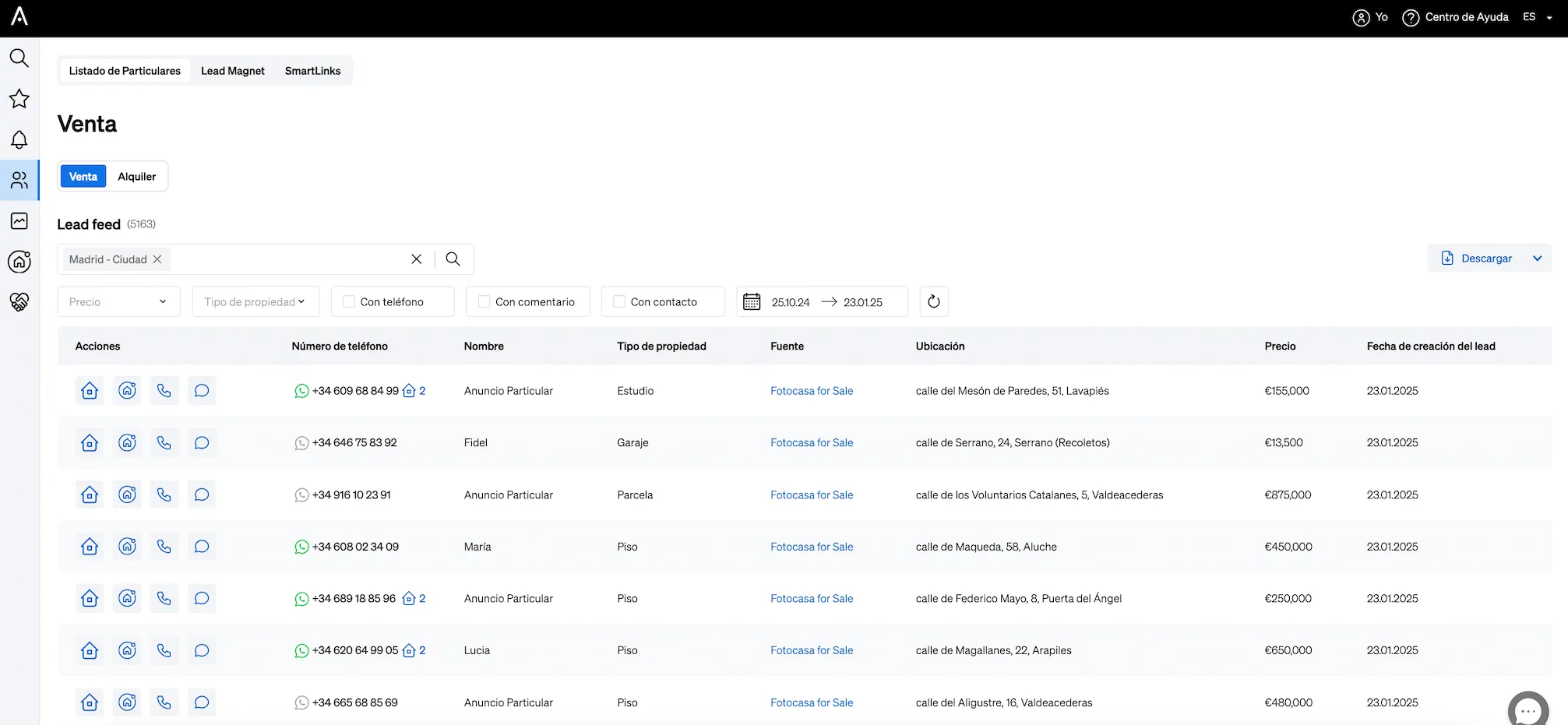Open the calendar date range icon
This screenshot has height=725, width=1568.
(752, 302)
